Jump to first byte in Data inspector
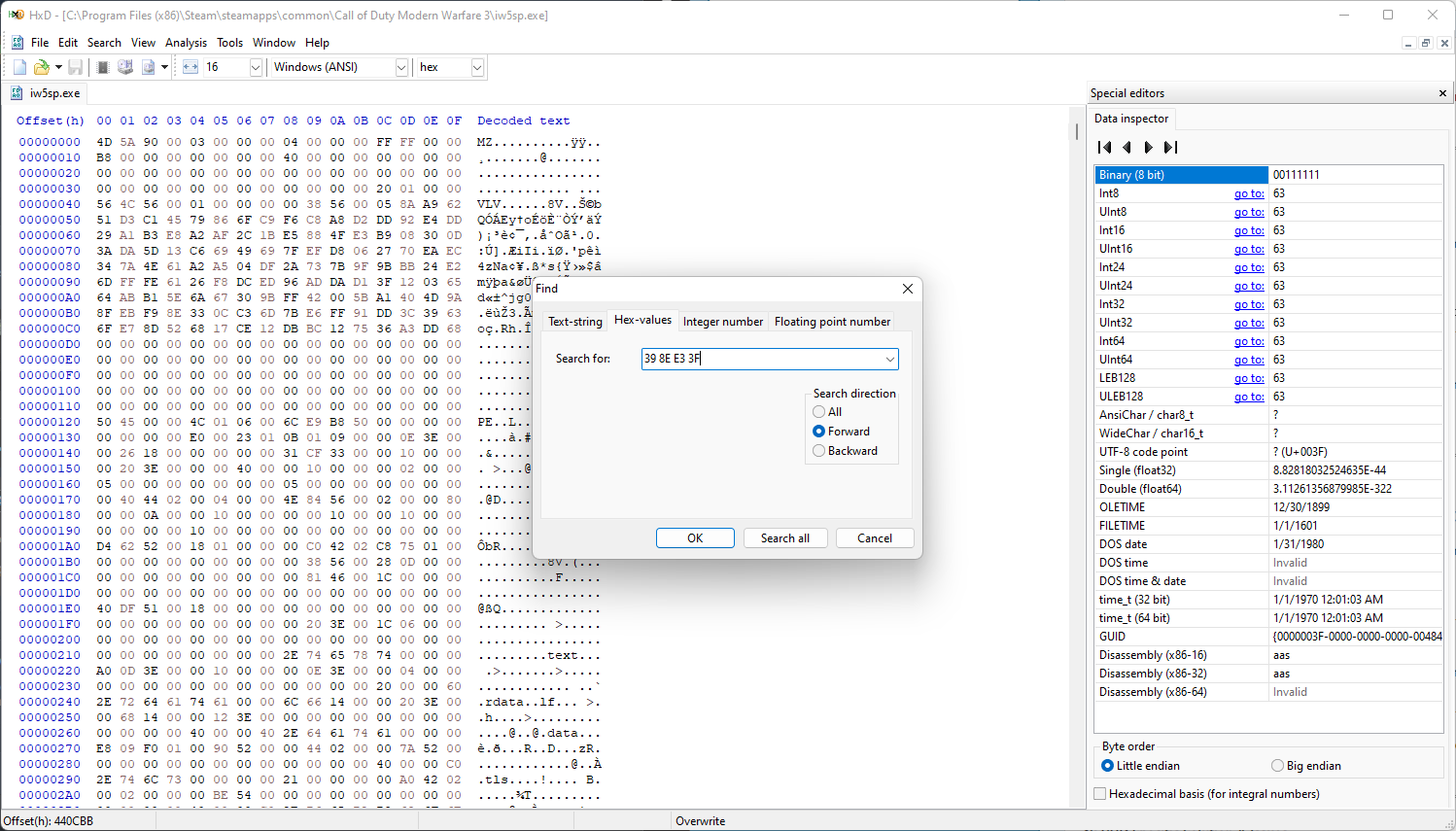The height and width of the screenshot is (831, 1456). tap(1104, 148)
